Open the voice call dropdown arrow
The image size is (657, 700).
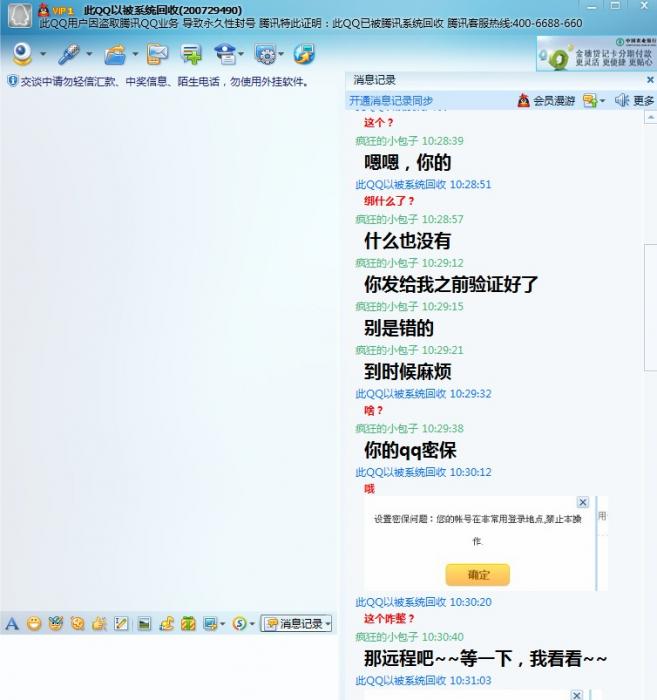pyautogui.click(x=89, y=54)
